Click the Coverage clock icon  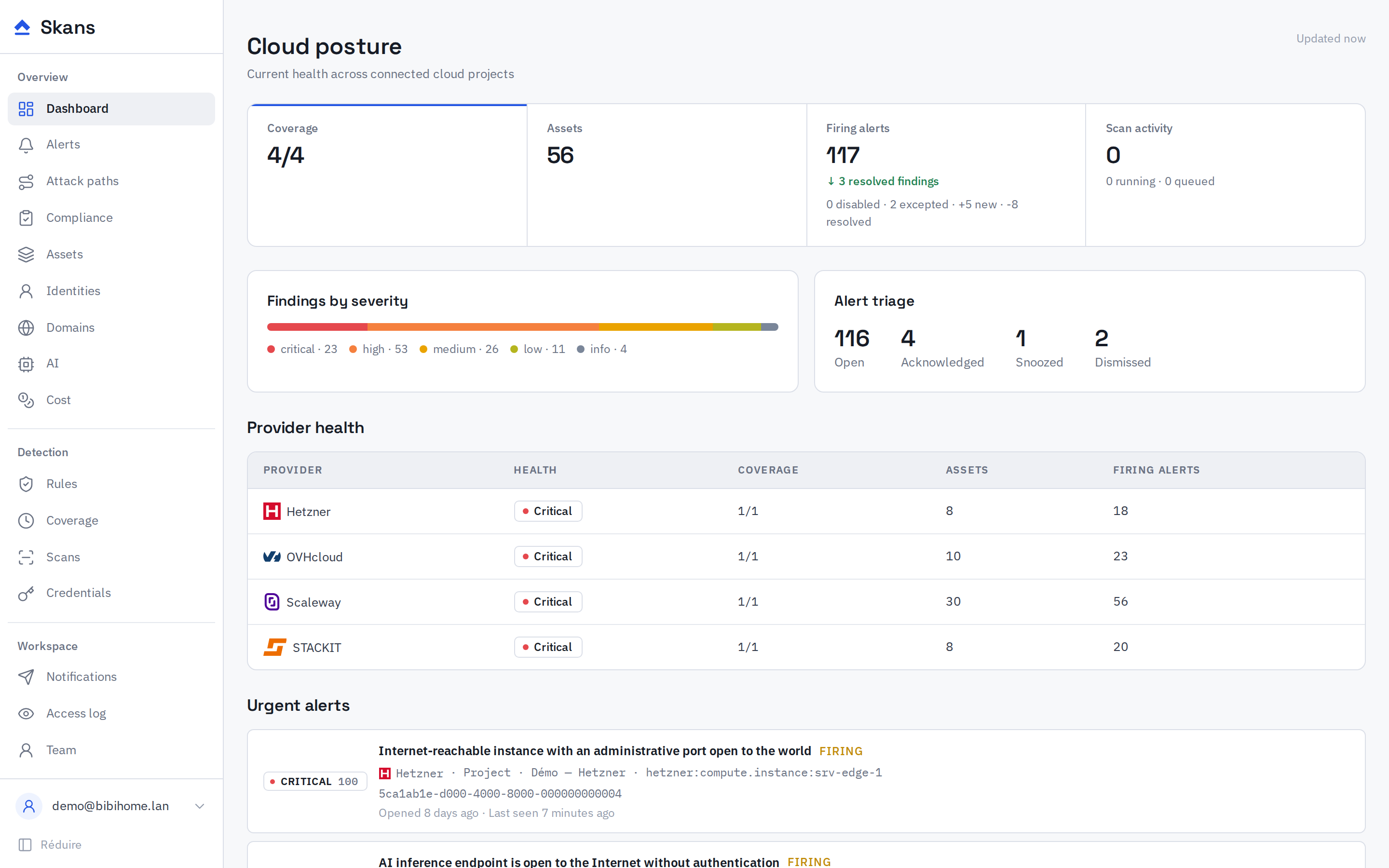pyautogui.click(x=26, y=521)
